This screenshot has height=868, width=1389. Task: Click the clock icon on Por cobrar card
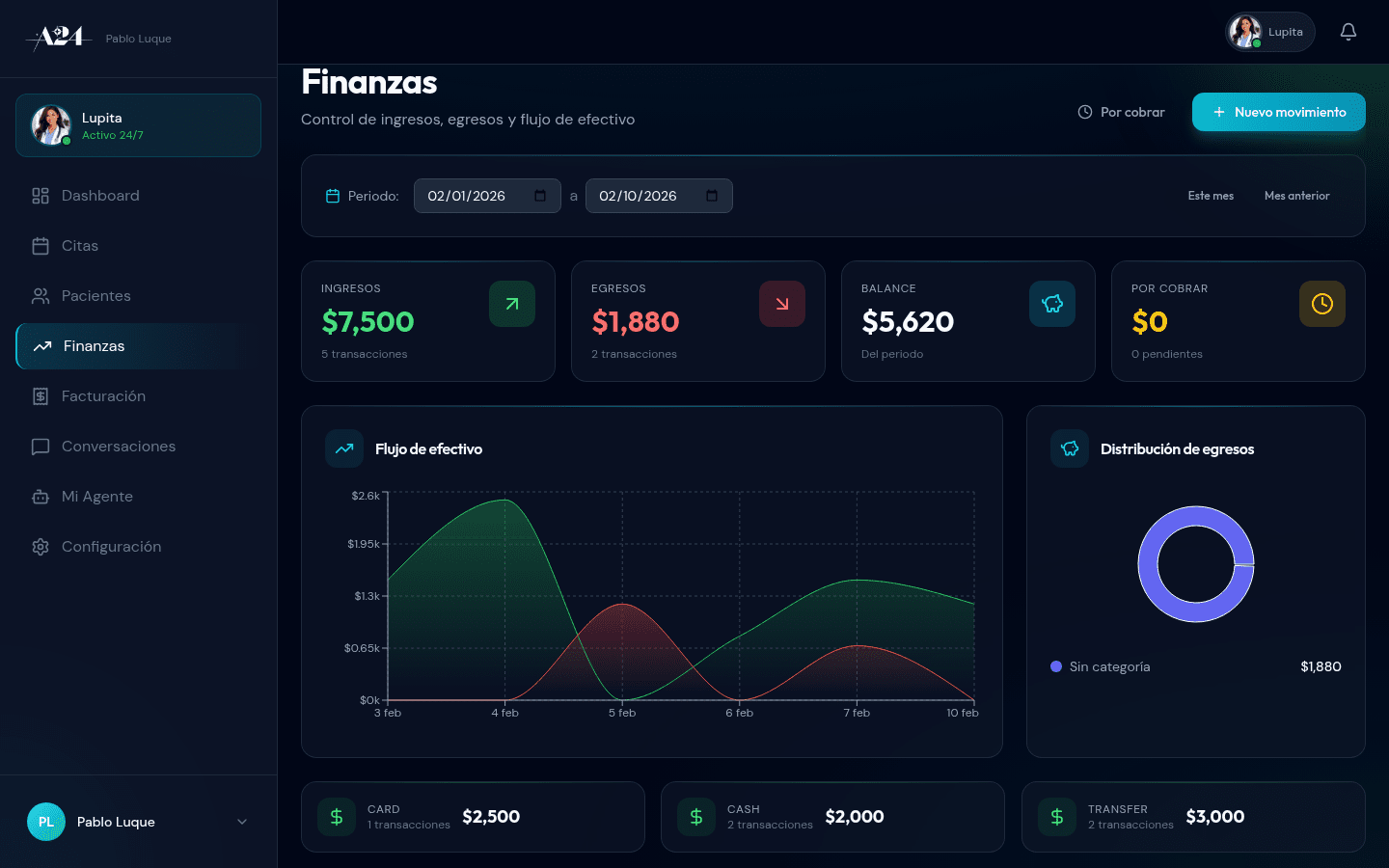click(1321, 304)
